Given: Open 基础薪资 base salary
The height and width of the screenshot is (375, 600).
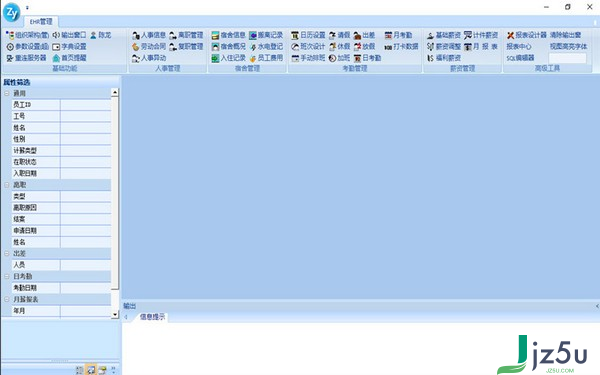Looking at the screenshot, I should point(444,35).
